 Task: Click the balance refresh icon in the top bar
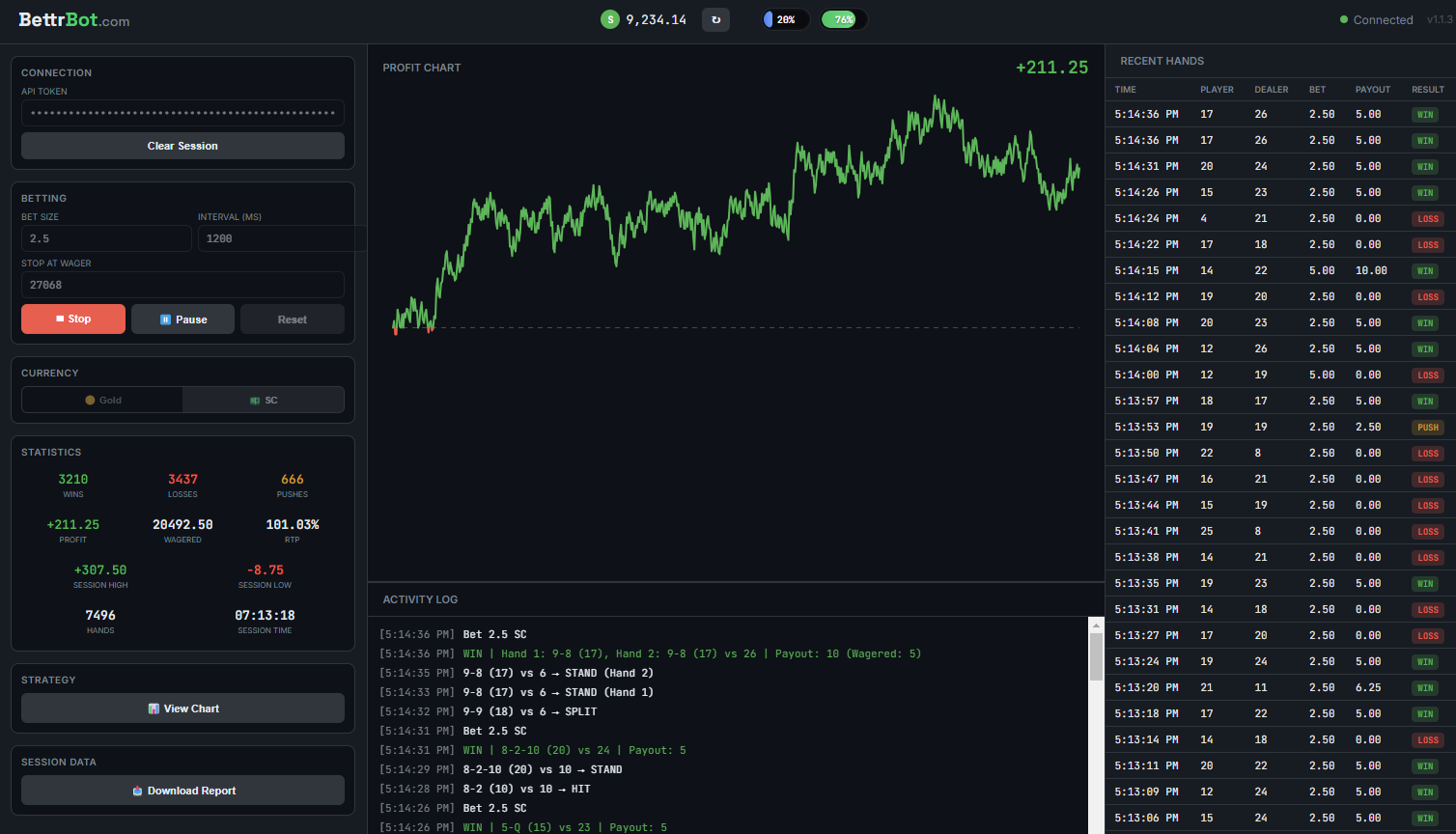coord(715,18)
